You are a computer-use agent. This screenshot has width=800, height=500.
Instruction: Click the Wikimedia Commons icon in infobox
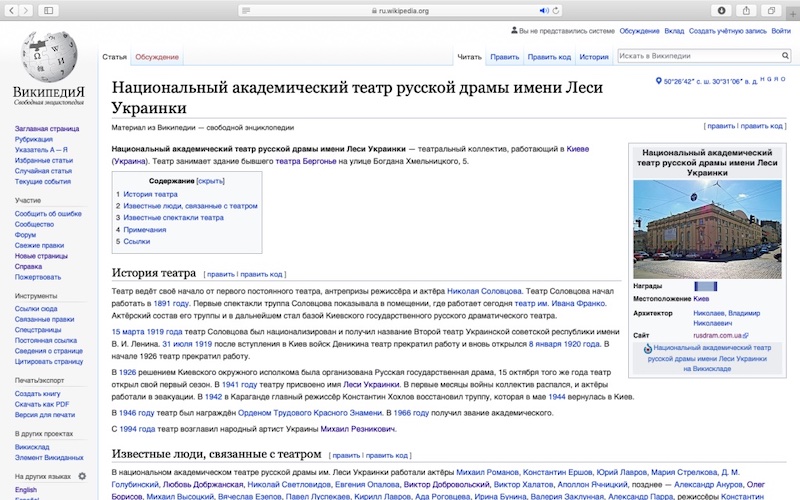point(647,348)
